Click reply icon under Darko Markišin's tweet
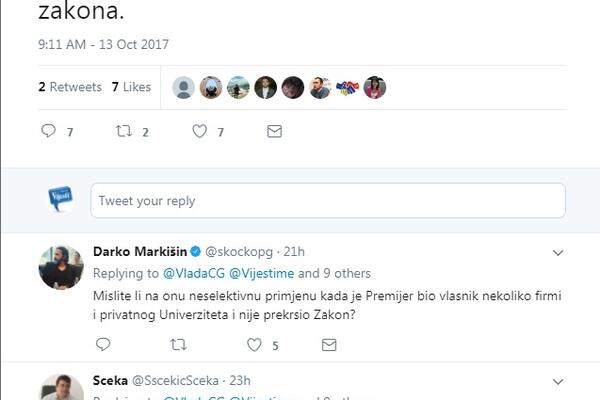 103,345
